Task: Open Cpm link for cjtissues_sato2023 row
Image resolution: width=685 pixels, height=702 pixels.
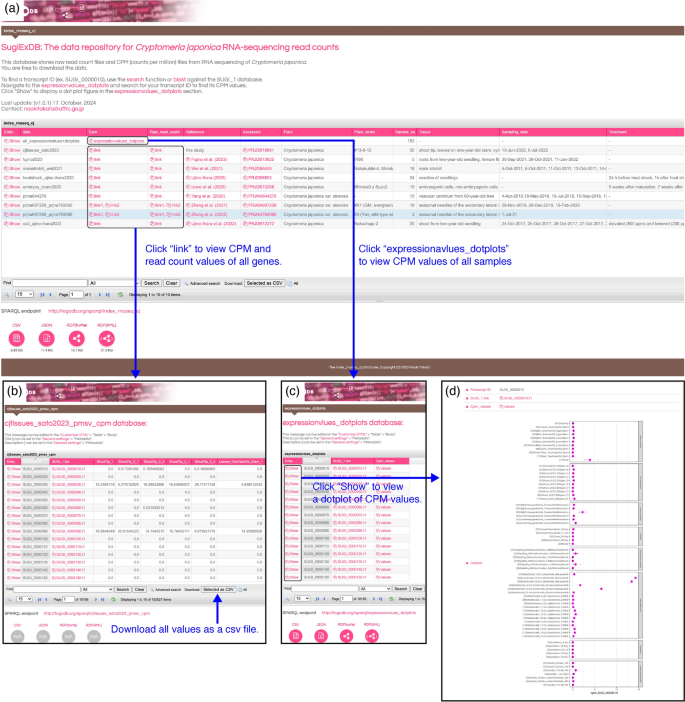Action: click(95, 150)
